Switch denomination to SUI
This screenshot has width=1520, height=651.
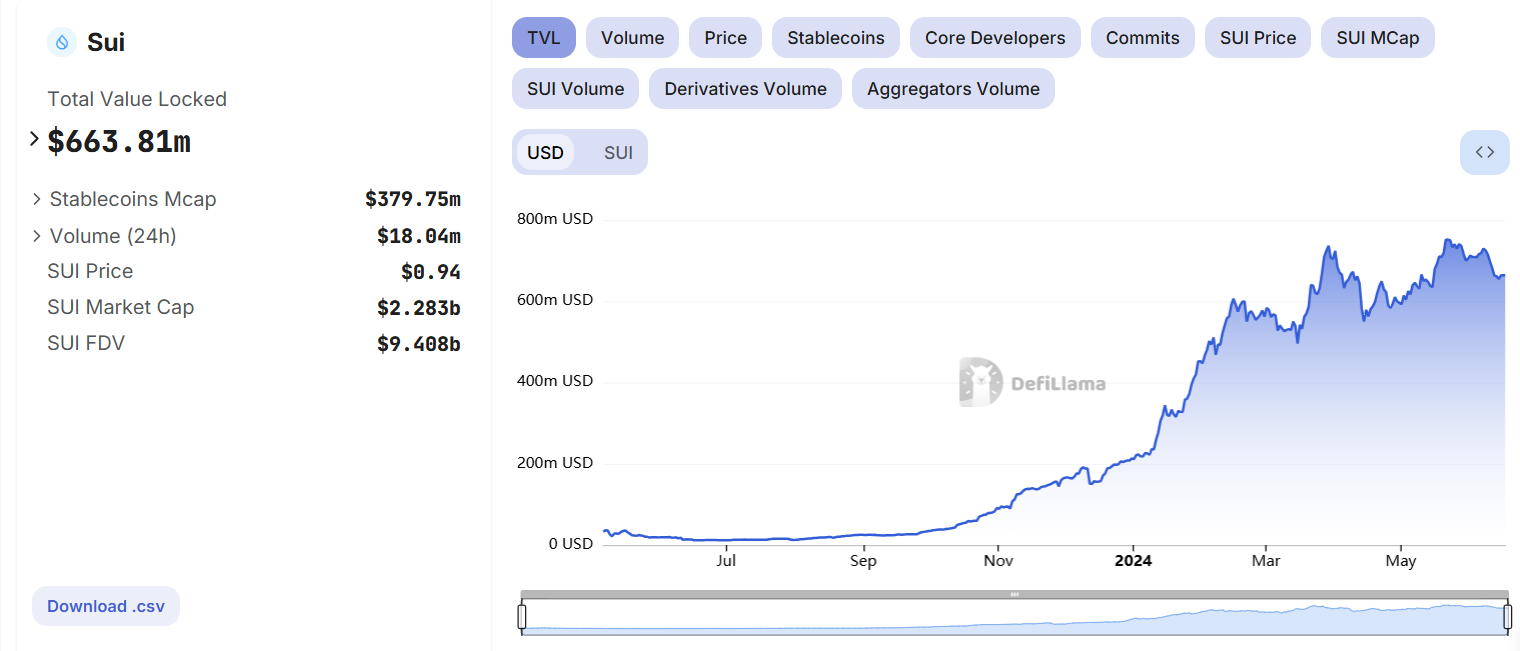click(618, 152)
